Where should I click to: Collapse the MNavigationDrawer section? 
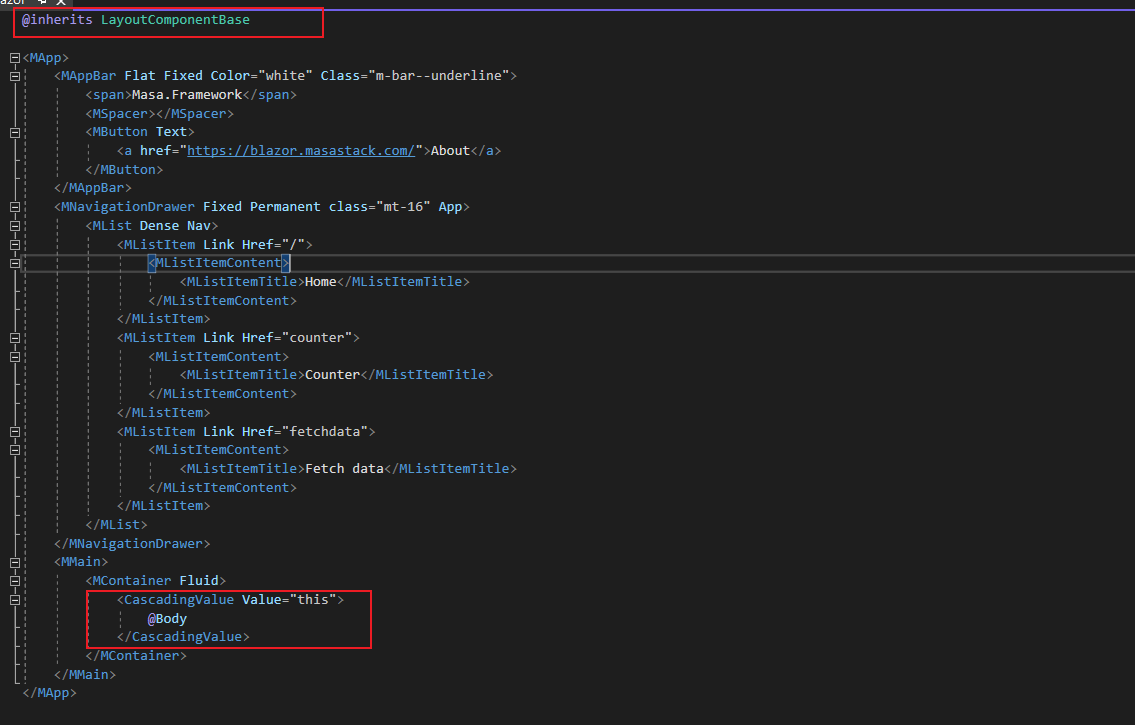15,207
